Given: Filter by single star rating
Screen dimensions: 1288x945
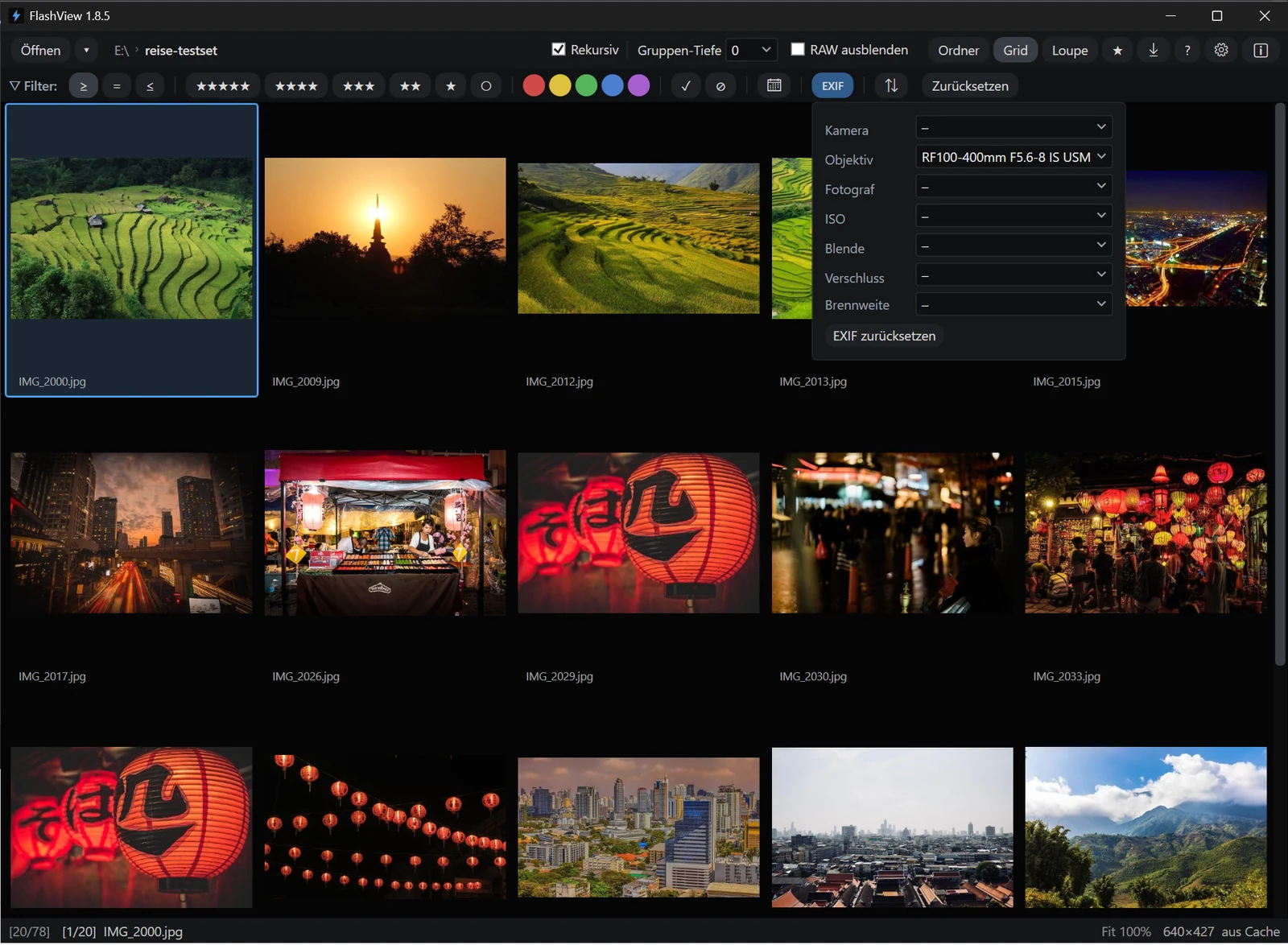Looking at the screenshot, I should coord(451,86).
